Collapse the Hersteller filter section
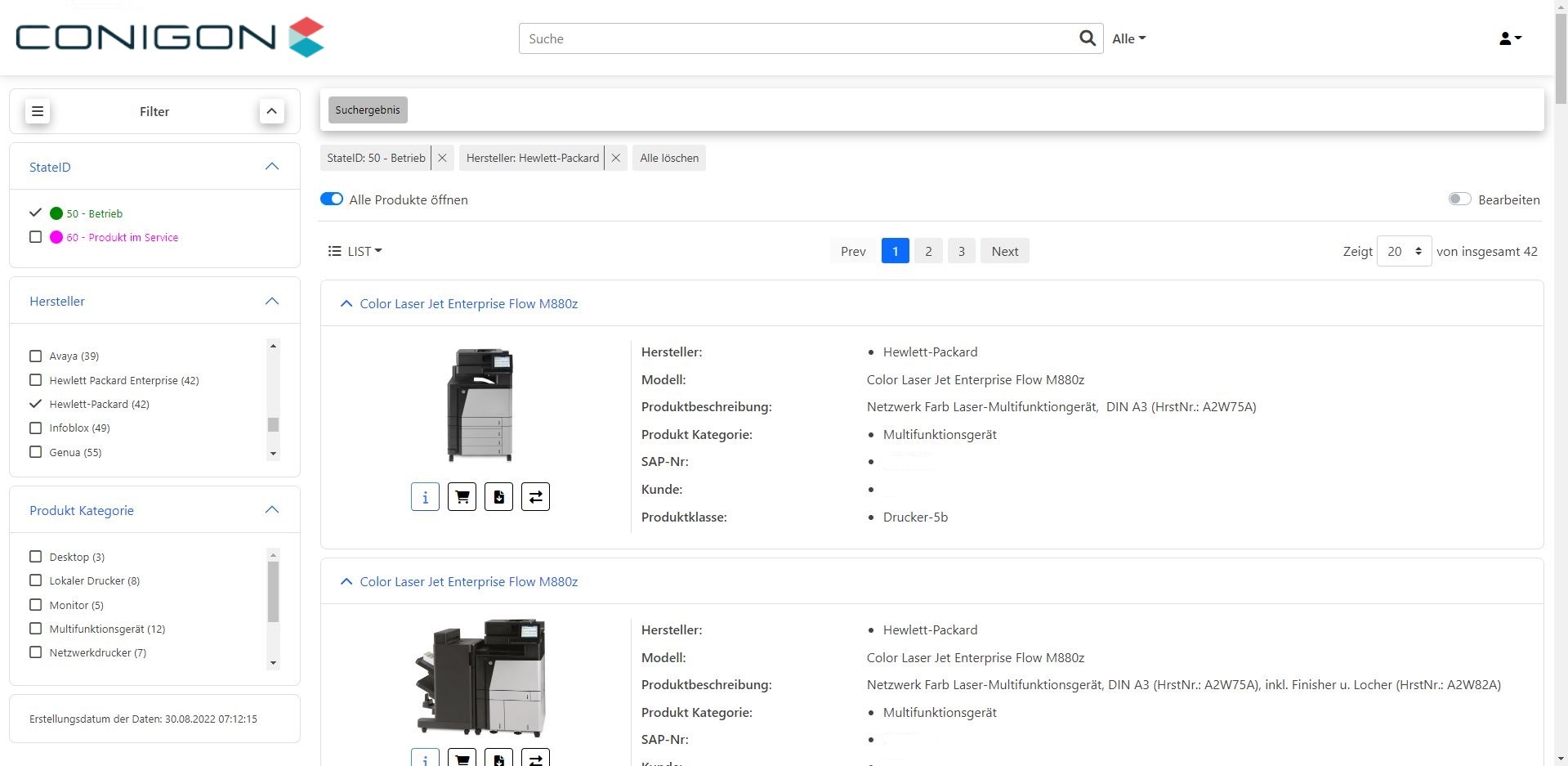Image resolution: width=1568 pixels, height=766 pixels. coord(272,301)
